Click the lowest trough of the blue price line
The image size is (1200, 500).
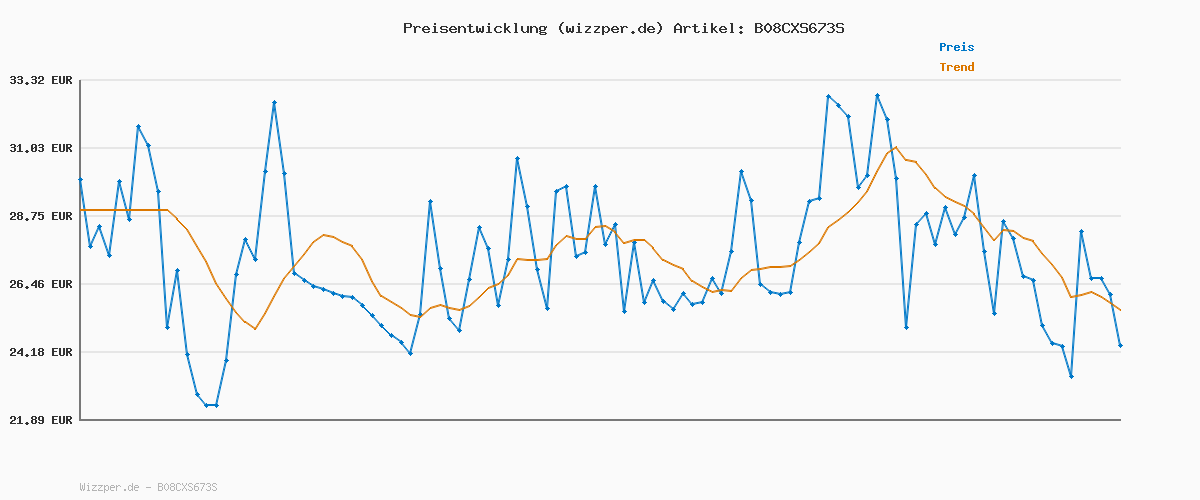coord(211,405)
